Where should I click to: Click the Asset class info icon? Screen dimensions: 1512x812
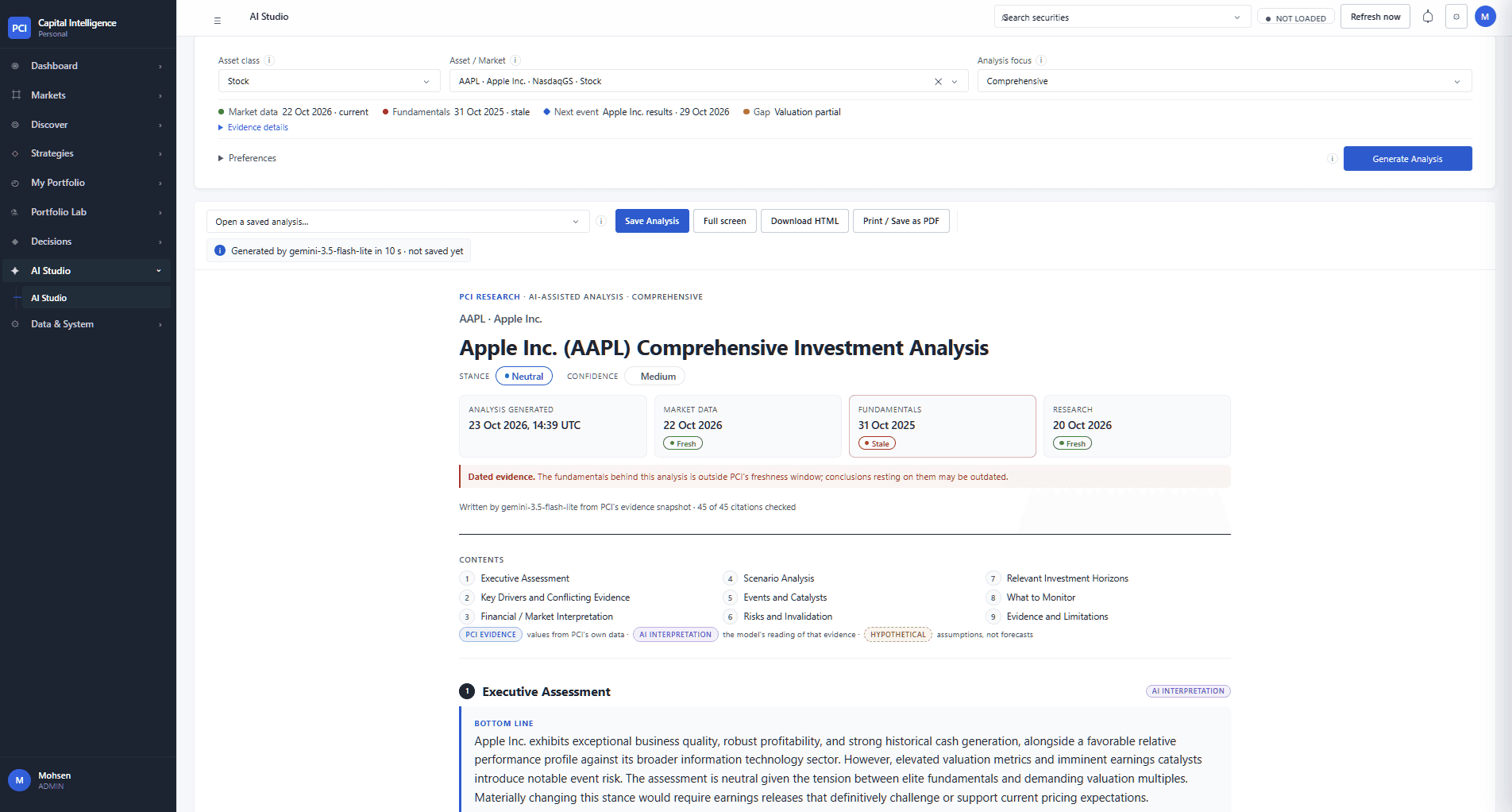tap(269, 60)
